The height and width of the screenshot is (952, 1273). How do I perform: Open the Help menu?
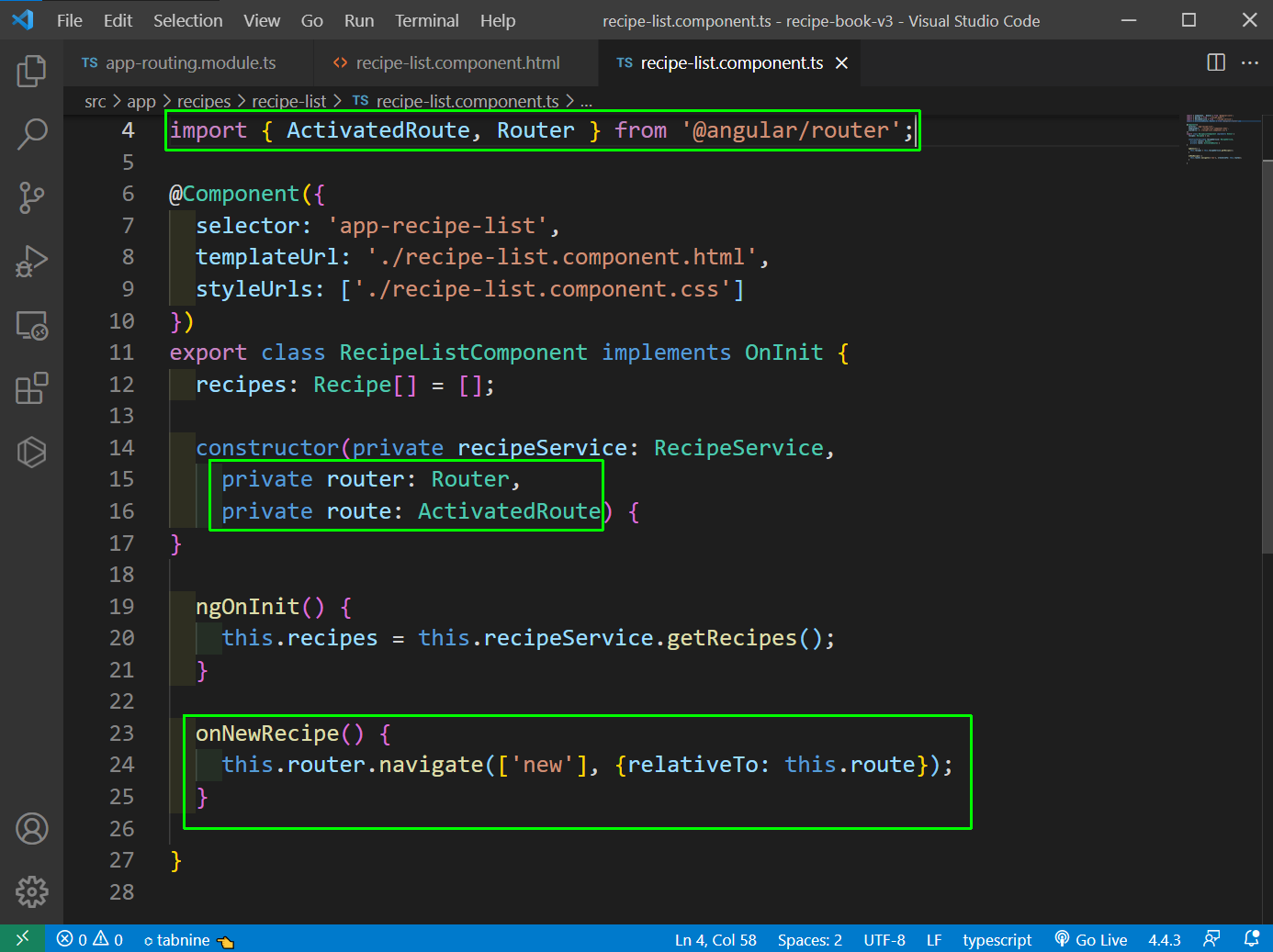498,20
